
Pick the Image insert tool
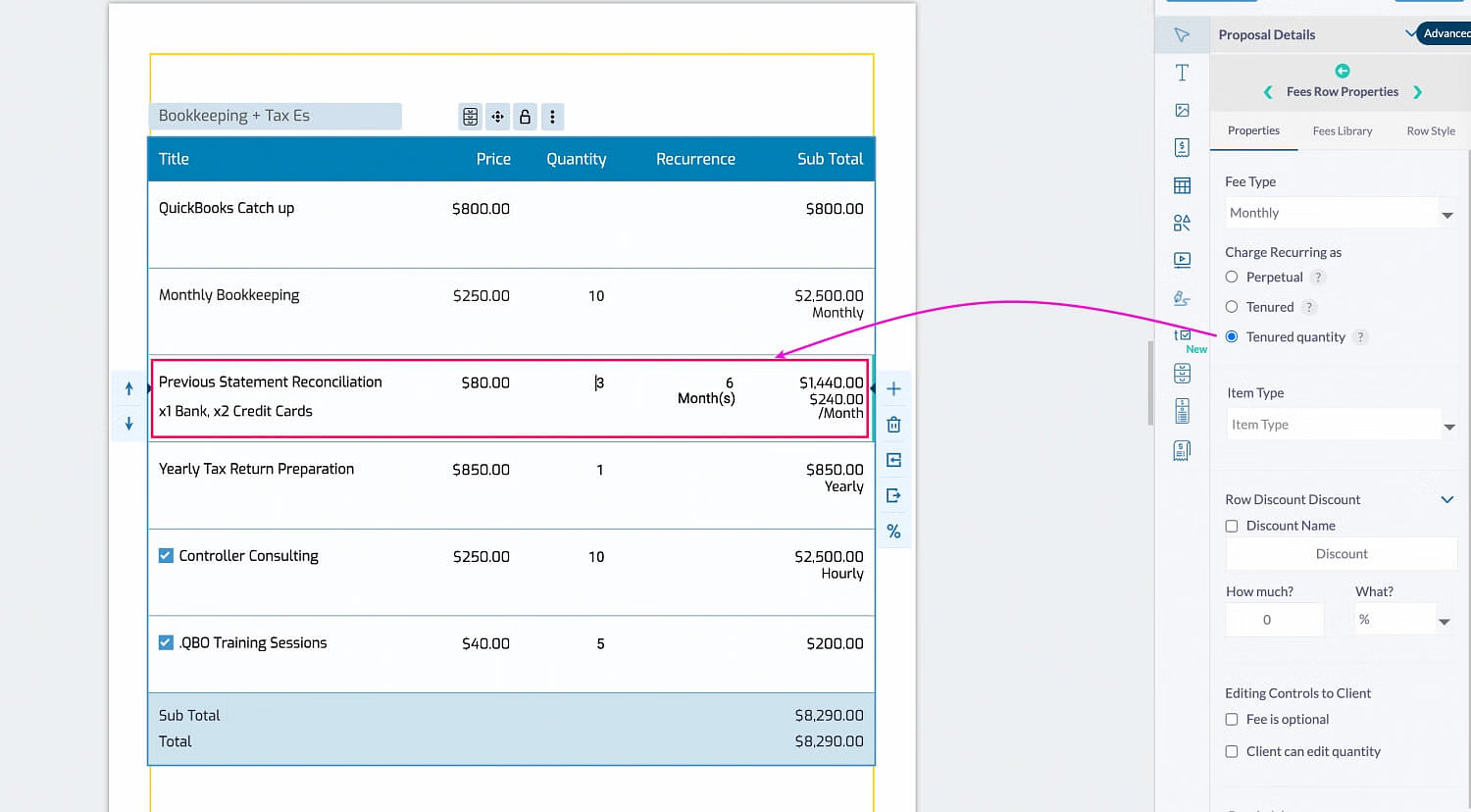(x=1182, y=111)
